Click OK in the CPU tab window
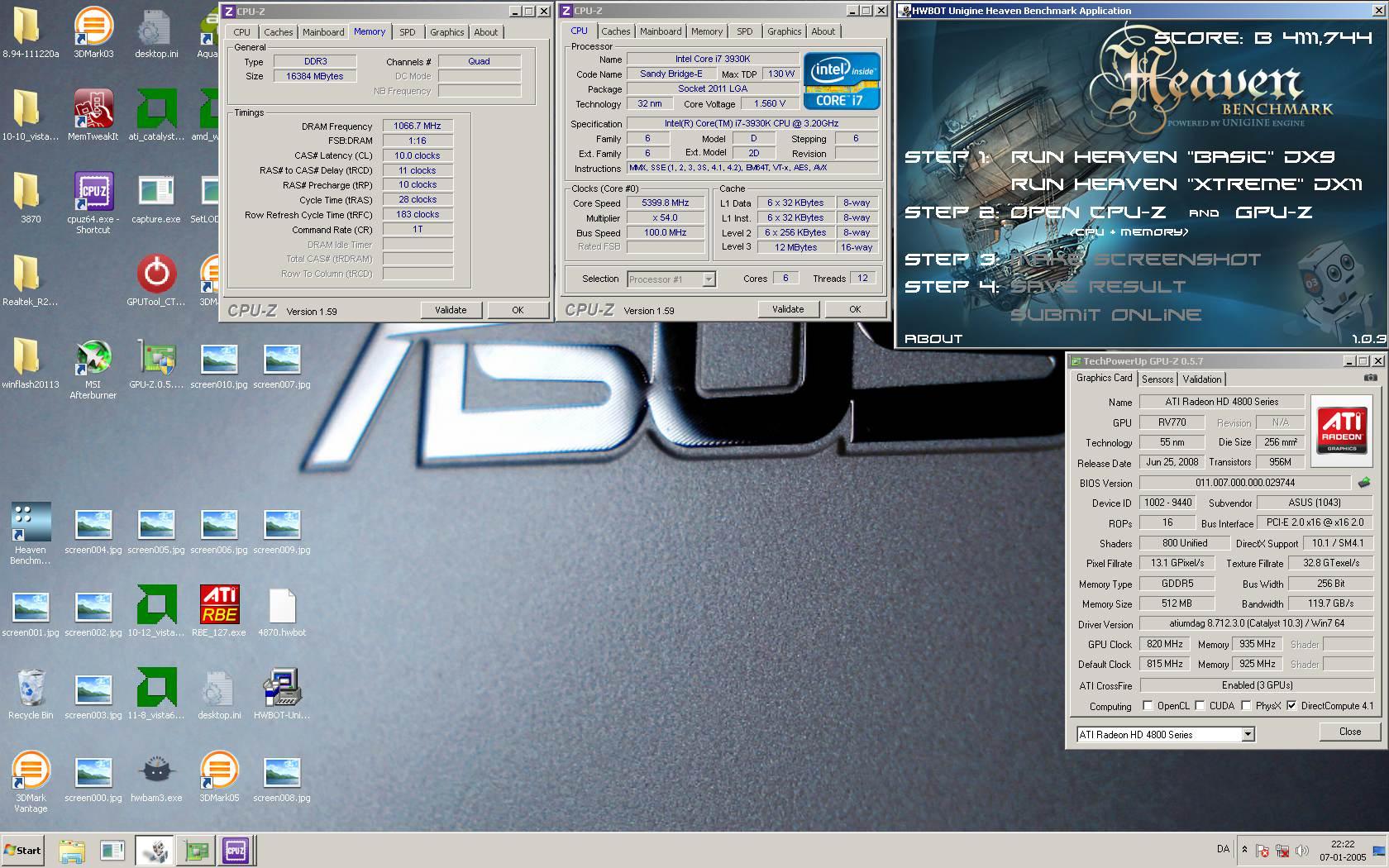 click(x=855, y=309)
